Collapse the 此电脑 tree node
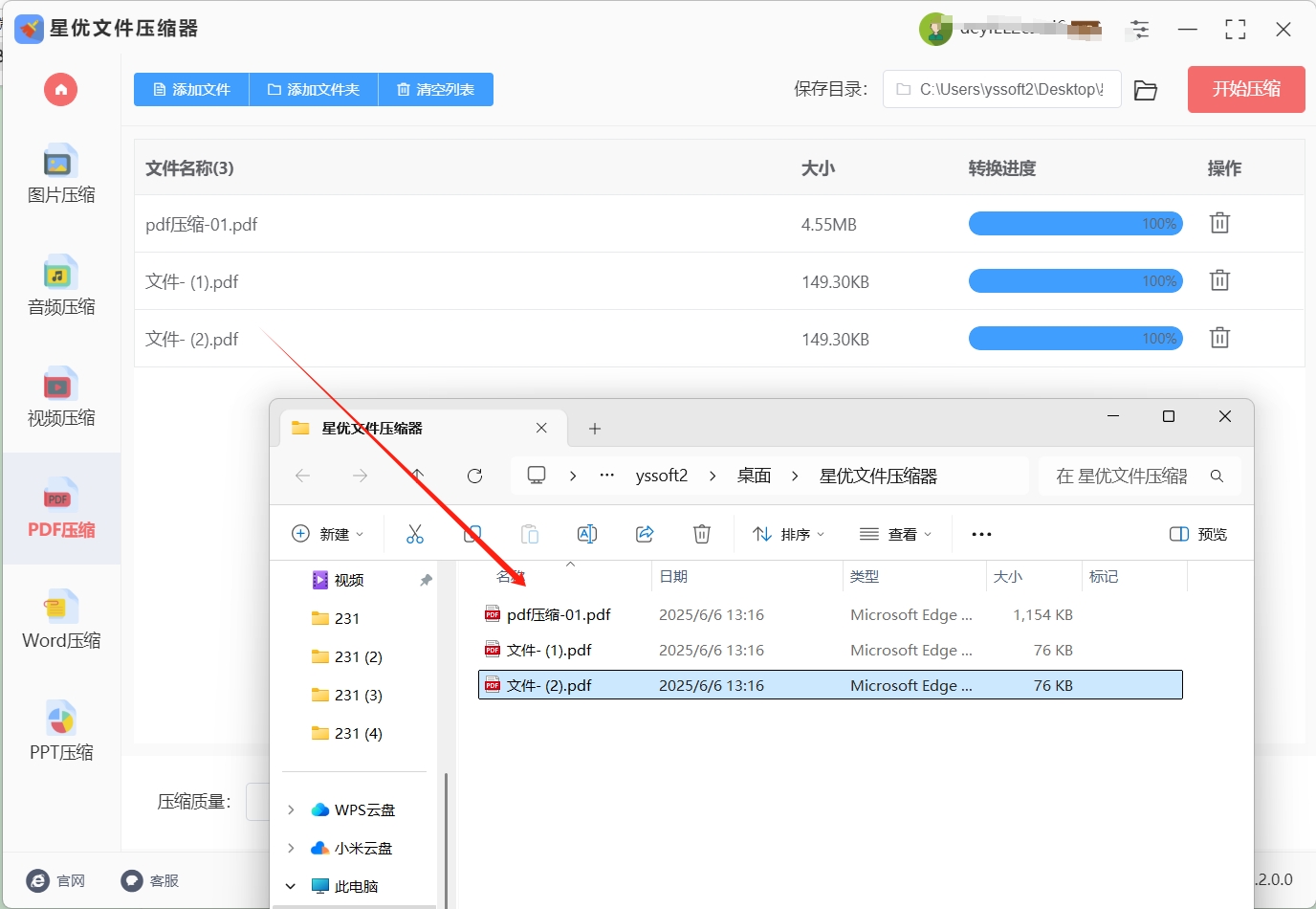 (291, 886)
